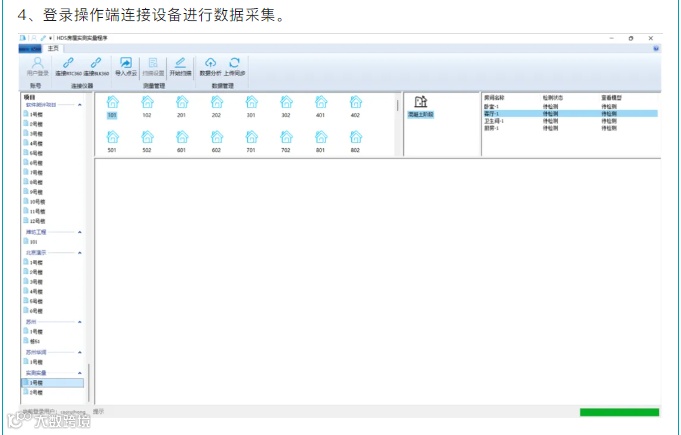Select the 卫生间-1 room row
The width and height of the screenshot is (681, 435).
tap(571, 121)
